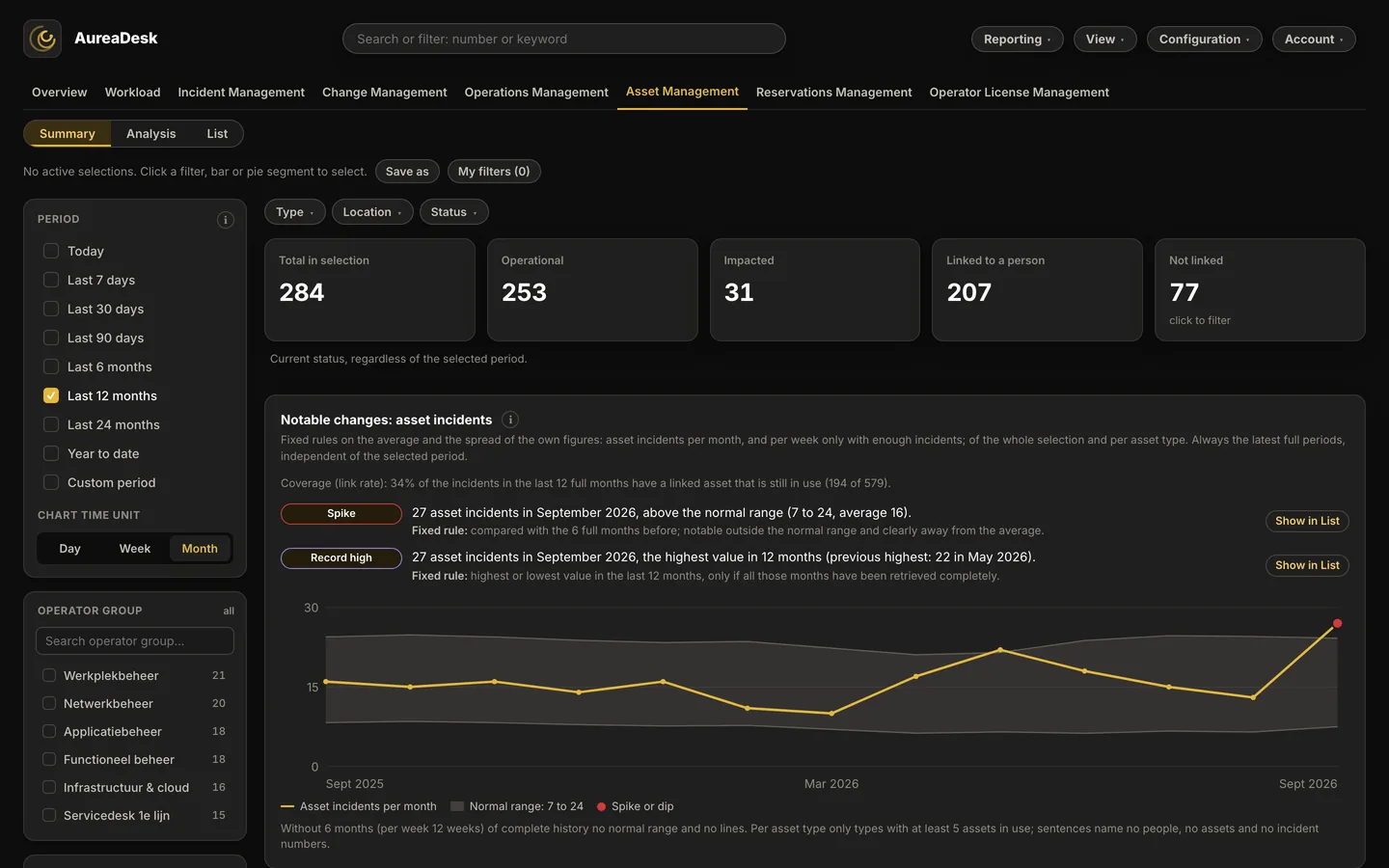1389x868 pixels.
Task: Click the operator group 'all' link
Action: click(229, 610)
